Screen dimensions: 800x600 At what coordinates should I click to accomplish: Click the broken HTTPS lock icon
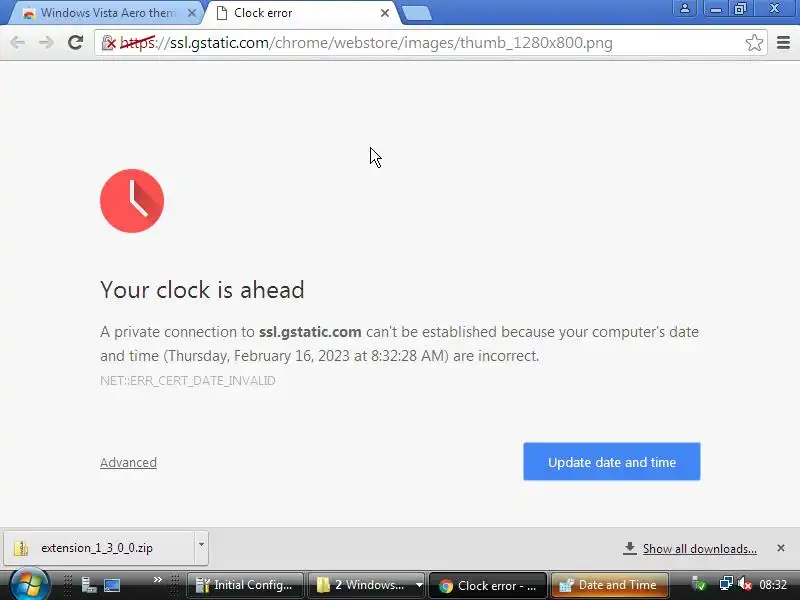(x=108, y=43)
